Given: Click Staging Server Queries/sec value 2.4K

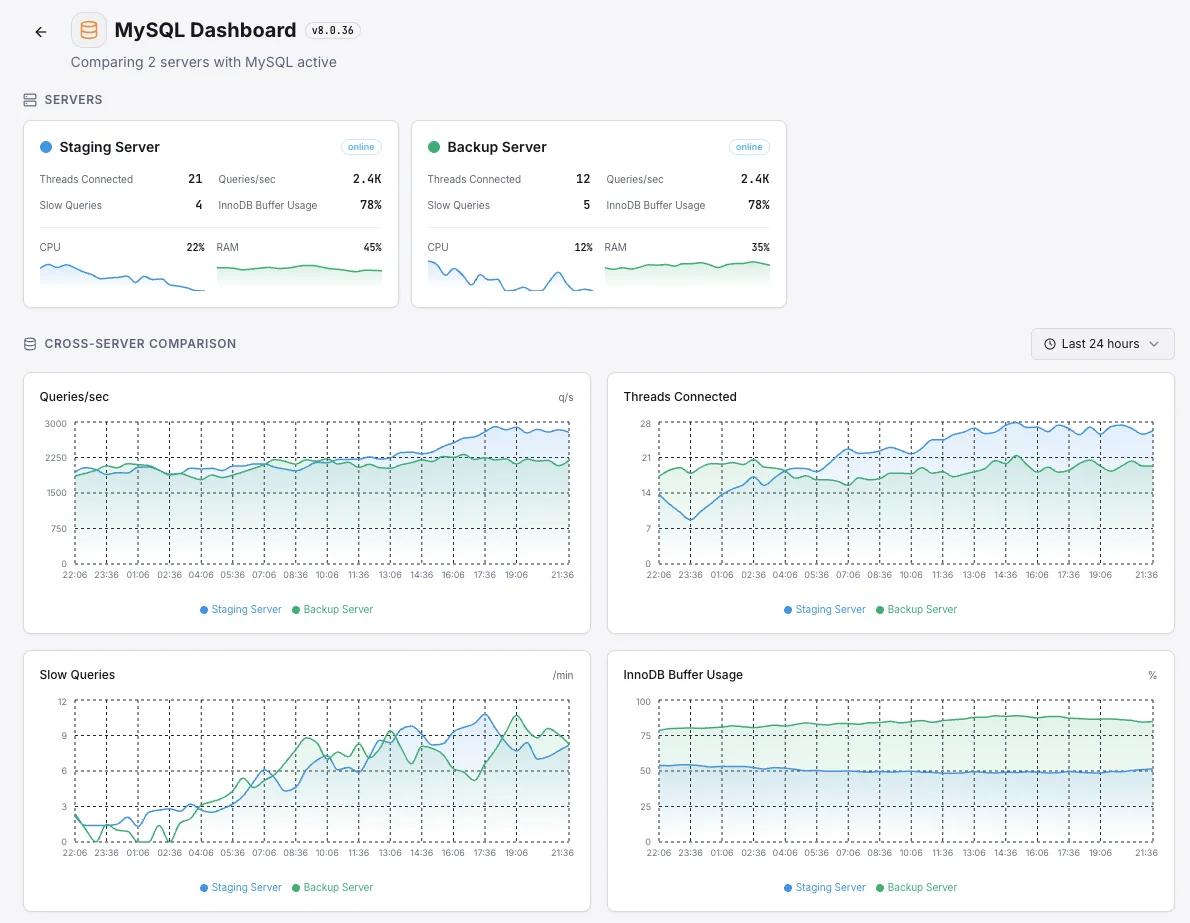Looking at the screenshot, I should (367, 179).
